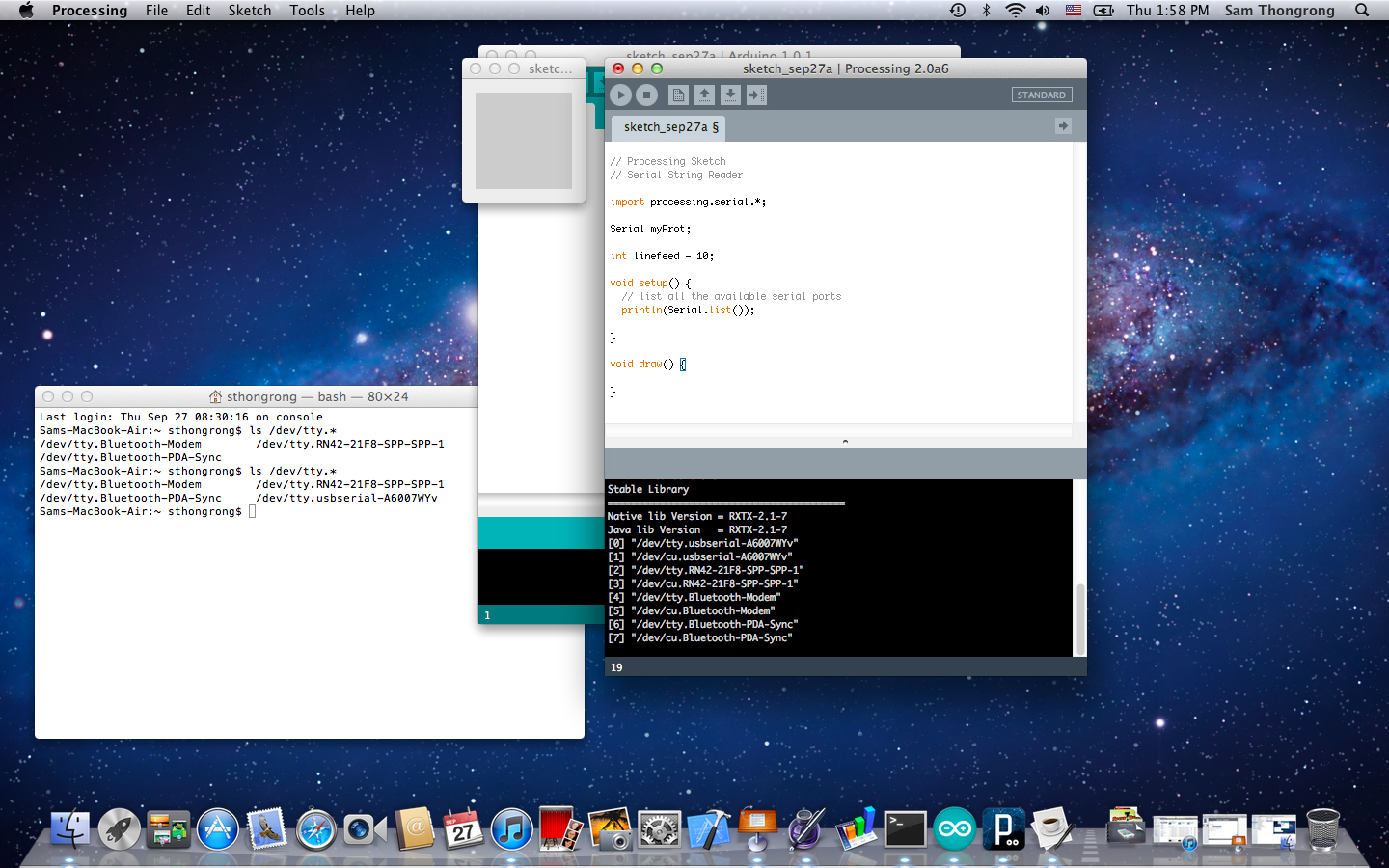
Task: Open the Processing application menu
Action: point(90,11)
